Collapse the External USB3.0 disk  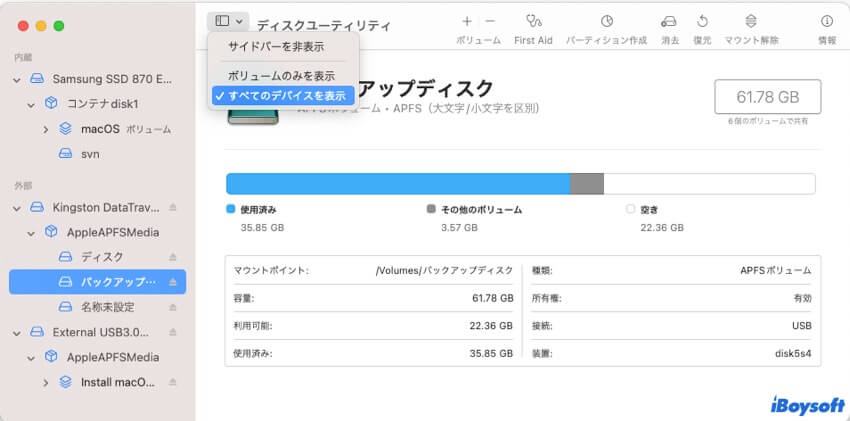pyautogui.click(x=17, y=332)
